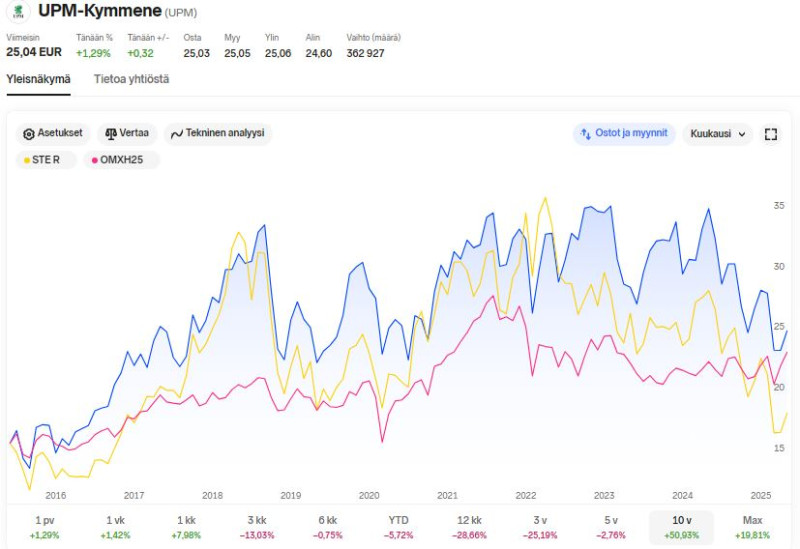
Task: Click the Vaihto (määrä) column label
Action: [x=373, y=38]
